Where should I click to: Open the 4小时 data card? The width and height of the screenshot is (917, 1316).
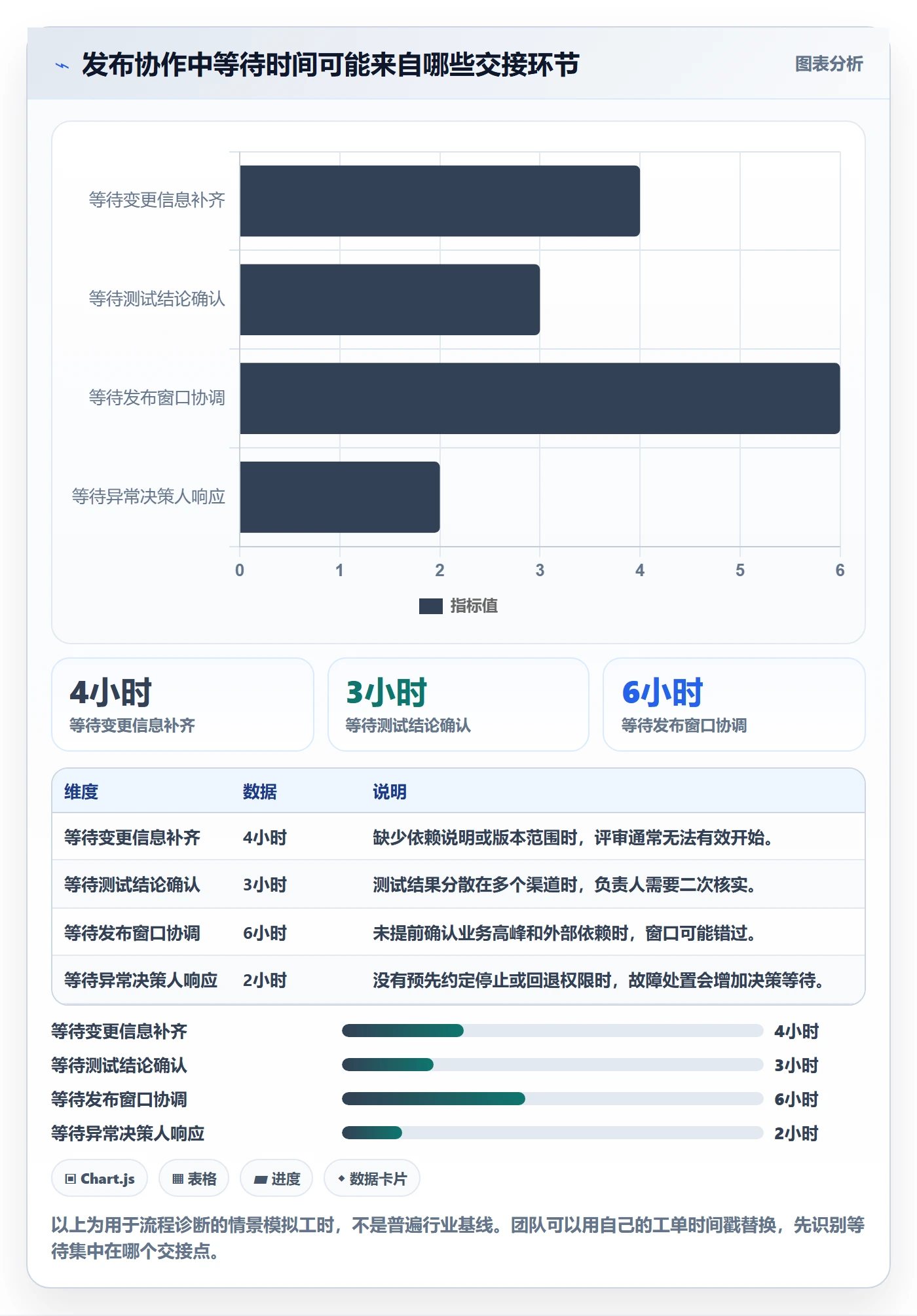pos(183,704)
